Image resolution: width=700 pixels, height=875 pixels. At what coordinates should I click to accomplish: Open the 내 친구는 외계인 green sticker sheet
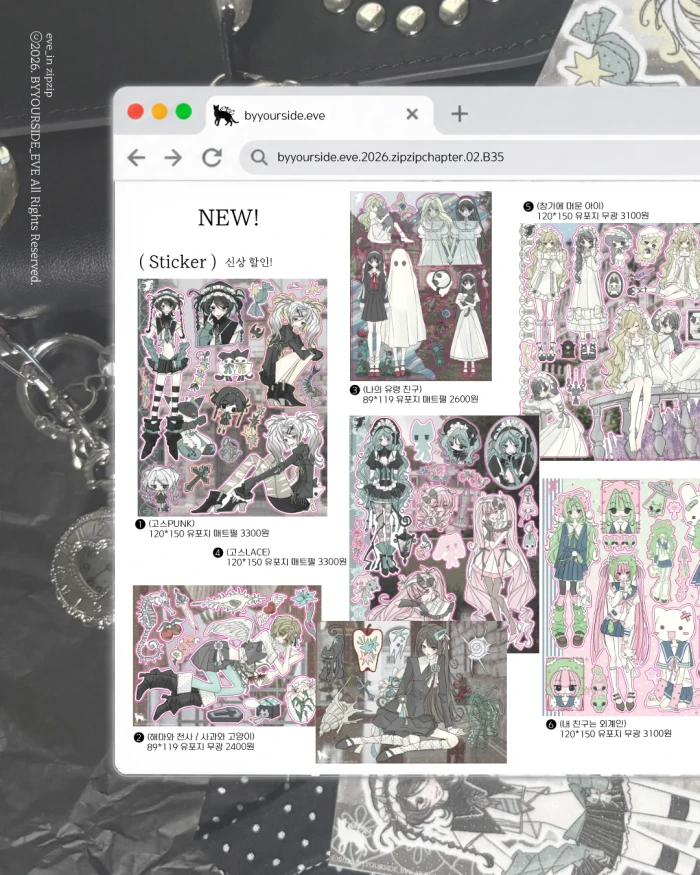point(621,597)
